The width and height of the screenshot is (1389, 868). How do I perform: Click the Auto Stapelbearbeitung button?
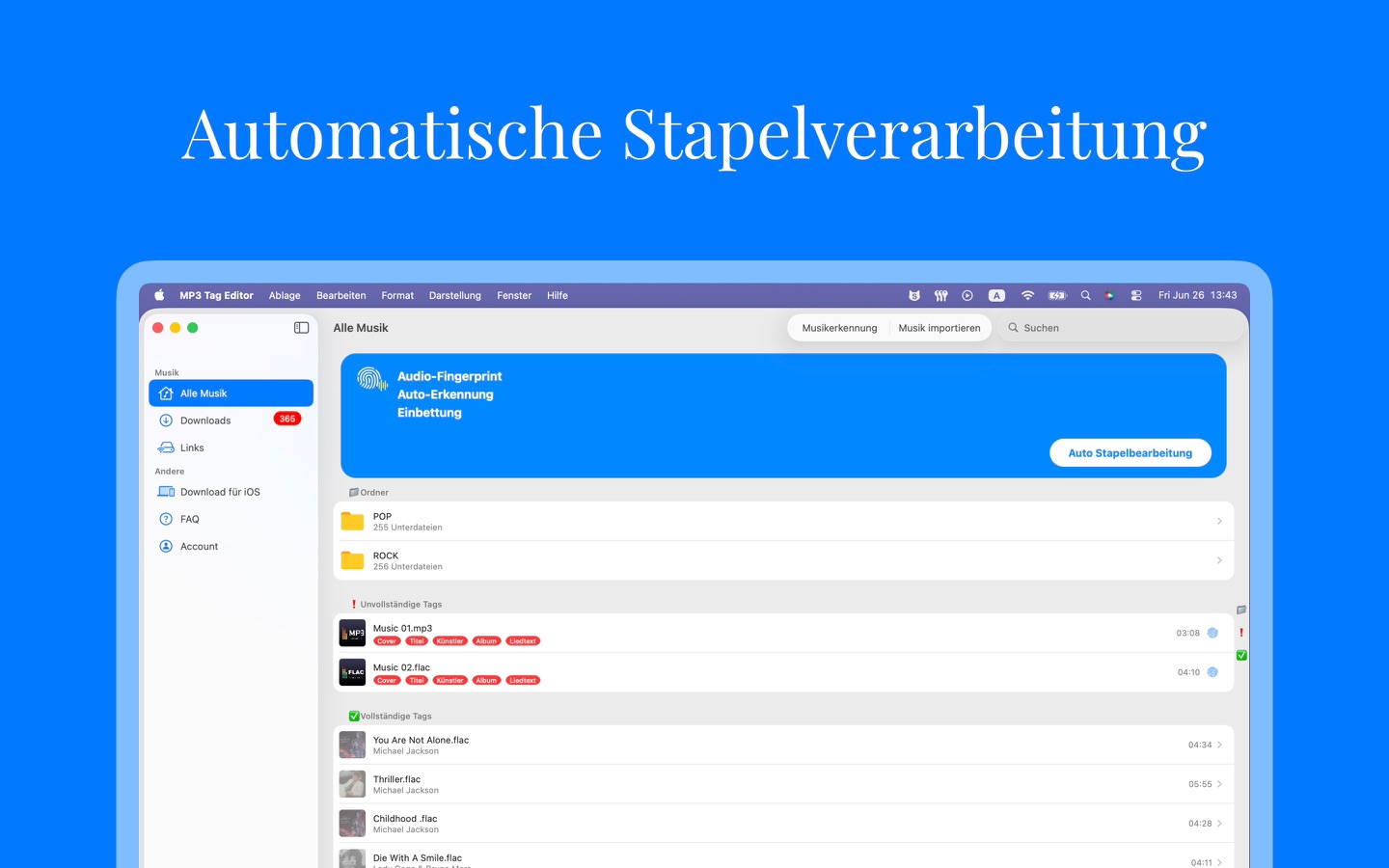click(x=1130, y=453)
